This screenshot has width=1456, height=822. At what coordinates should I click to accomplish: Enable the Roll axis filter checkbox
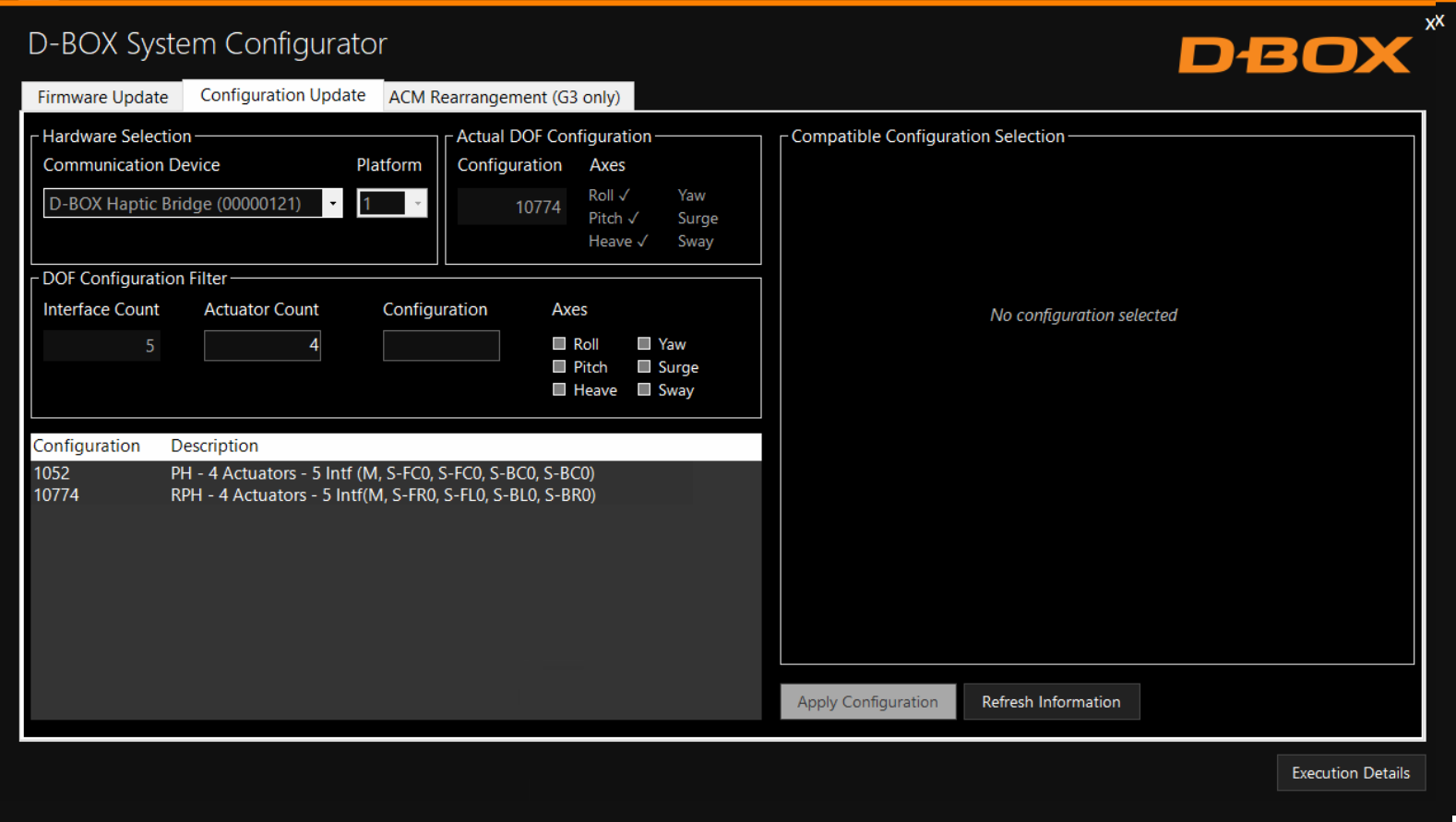[559, 343]
